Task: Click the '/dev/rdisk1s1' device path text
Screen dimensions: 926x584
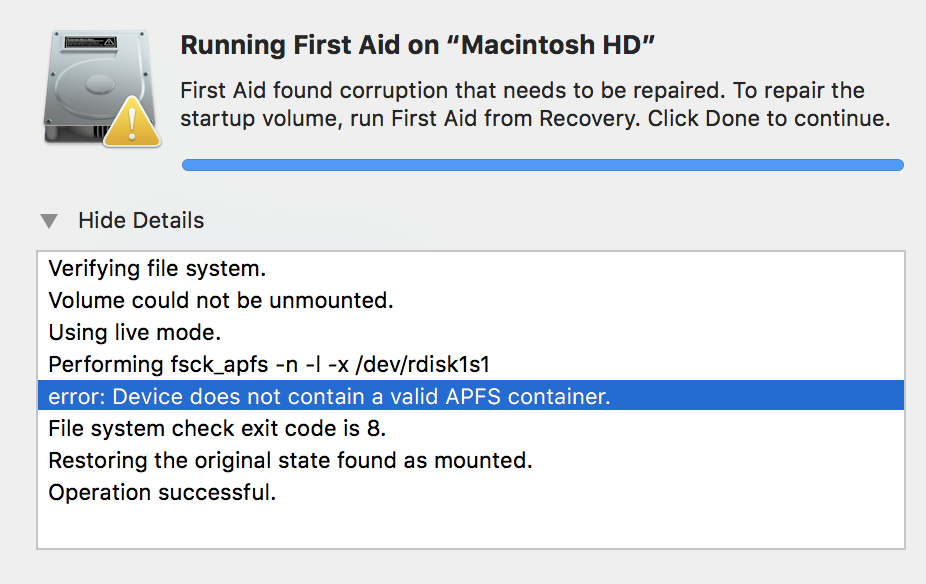Action: coord(422,364)
